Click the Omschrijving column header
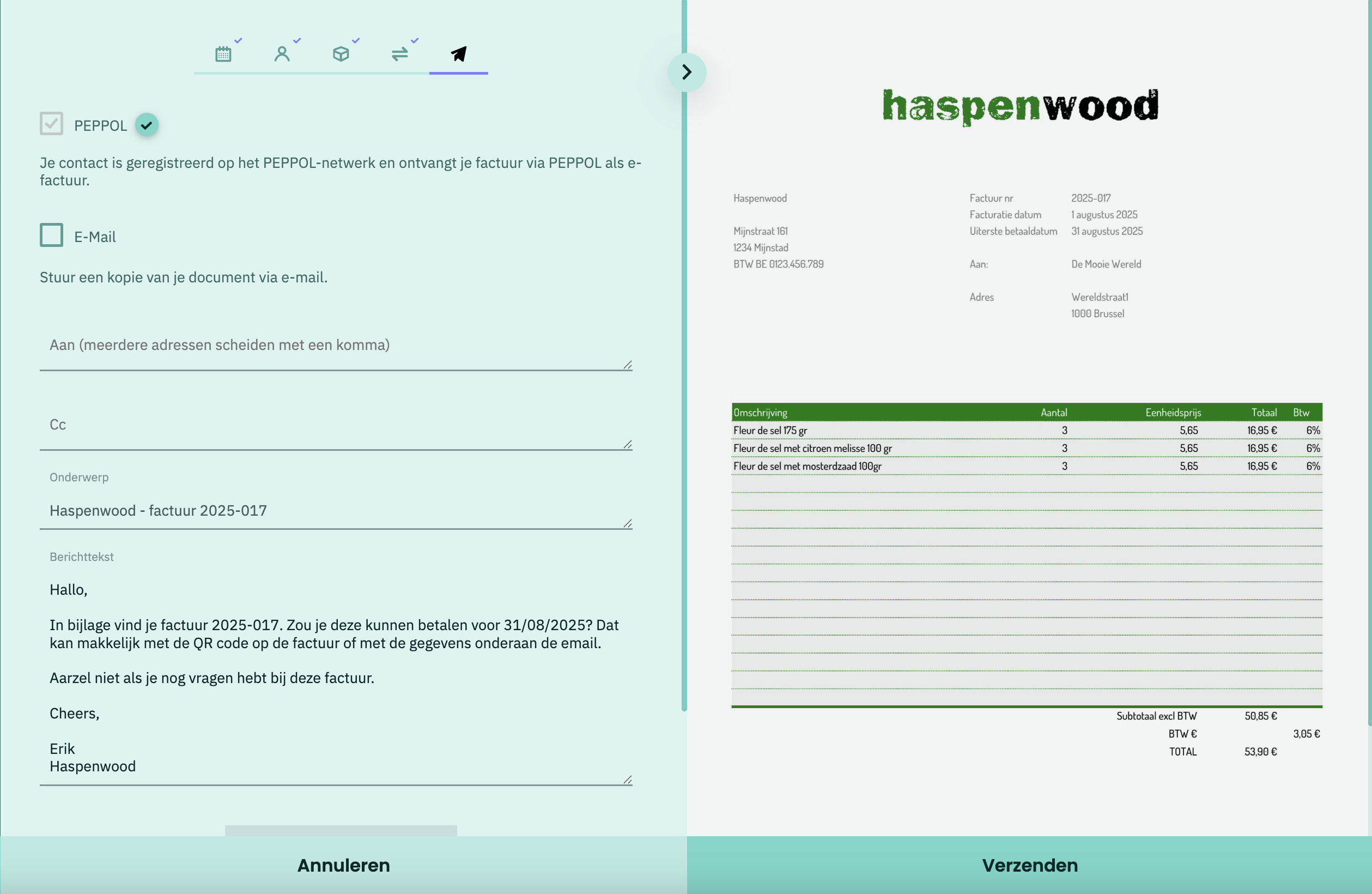The width and height of the screenshot is (1372, 894). click(760, 413)
